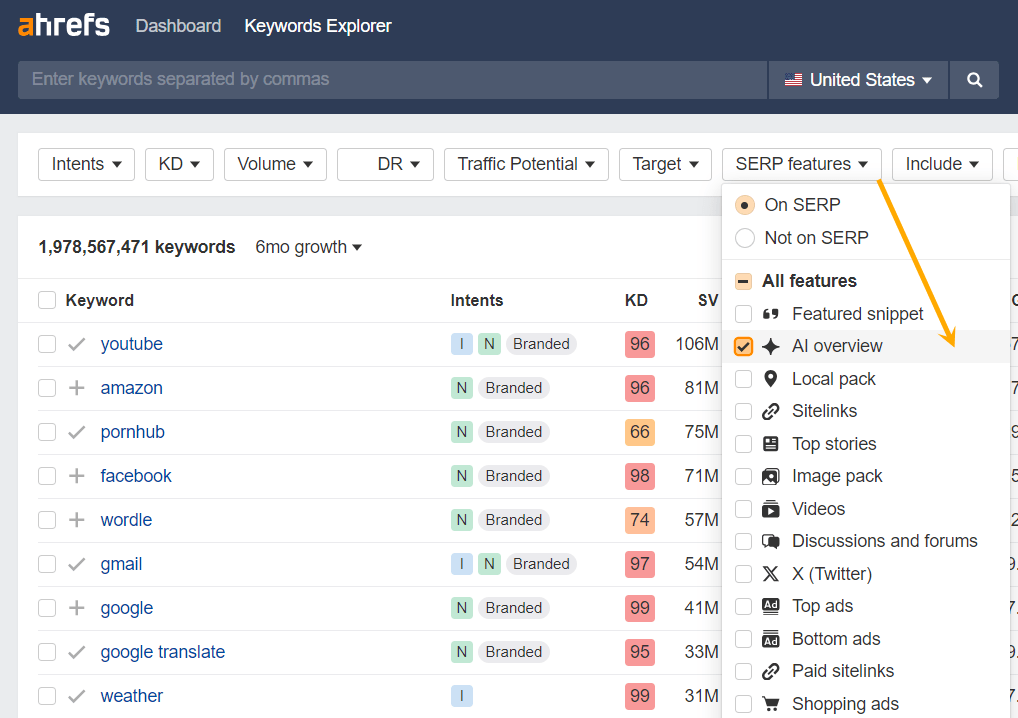Click the search magnifying glass icon

pyautogui.click(x=974, y=79)
